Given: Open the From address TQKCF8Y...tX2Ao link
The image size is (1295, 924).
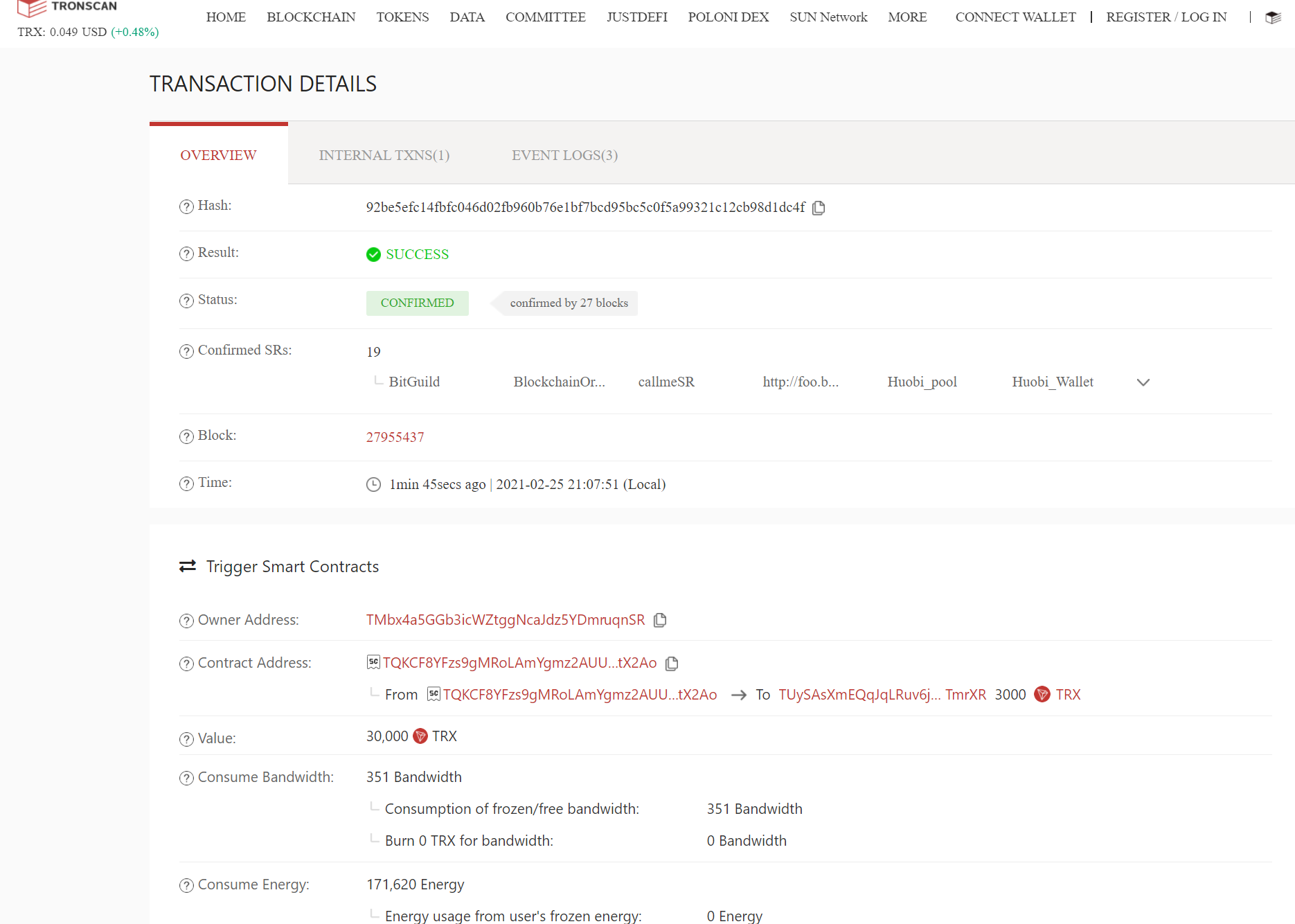Looking at the screenshot, I should pyautogui.click(x=580, y=695).
